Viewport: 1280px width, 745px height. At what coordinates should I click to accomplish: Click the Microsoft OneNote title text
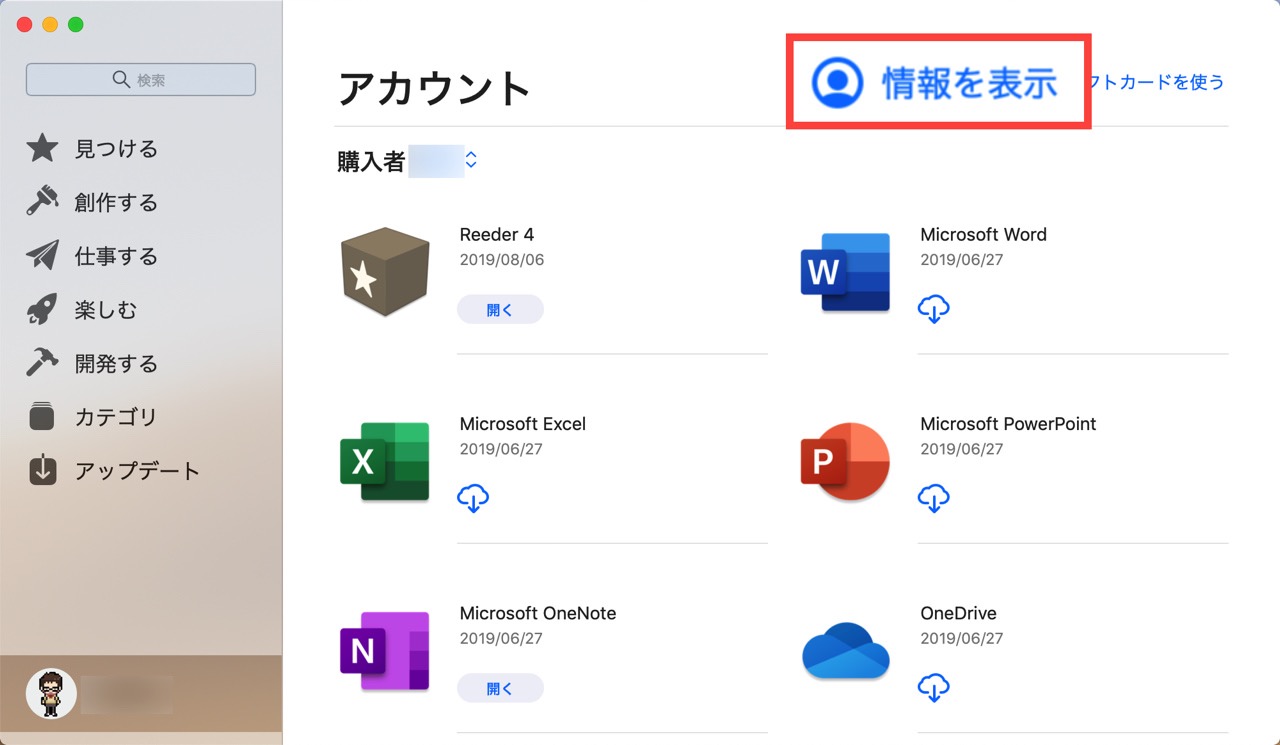coord(538,613)
